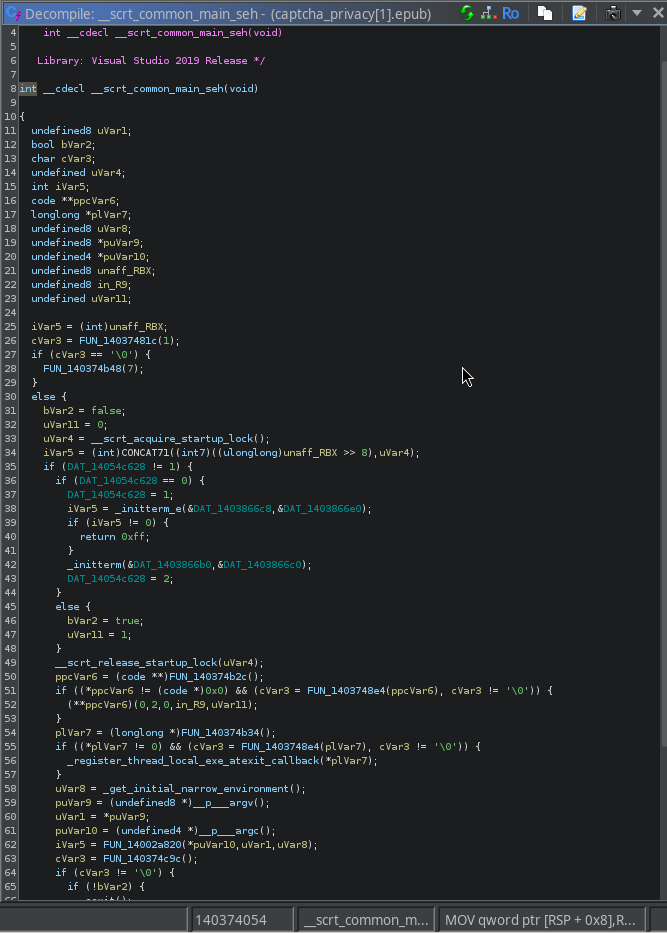Click the MOV qword ptr instruction status field
The image size is (667, 933).
538,919
